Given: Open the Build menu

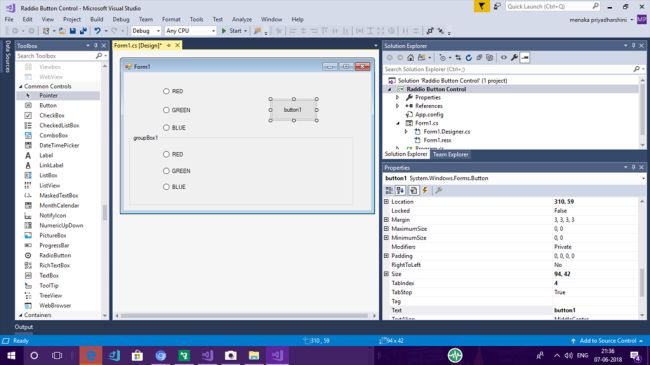Looking at the screenshot, I should tap(97, 19).
